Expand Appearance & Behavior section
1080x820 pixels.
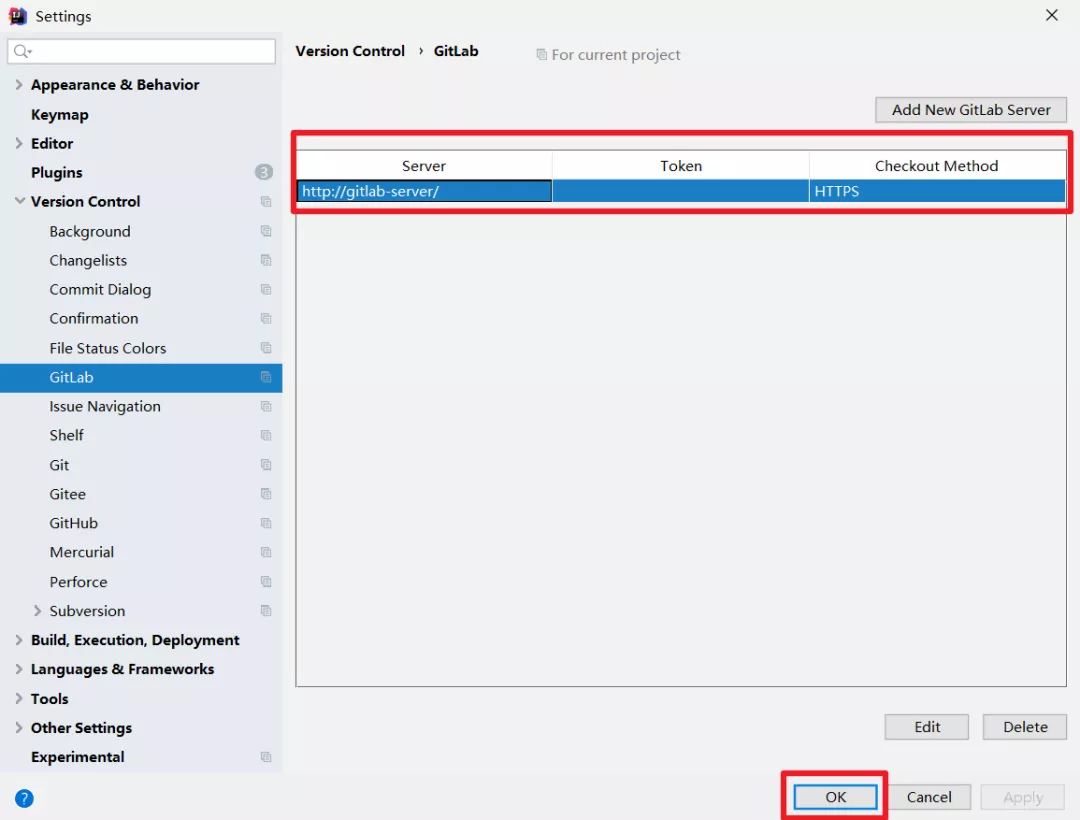19,85
